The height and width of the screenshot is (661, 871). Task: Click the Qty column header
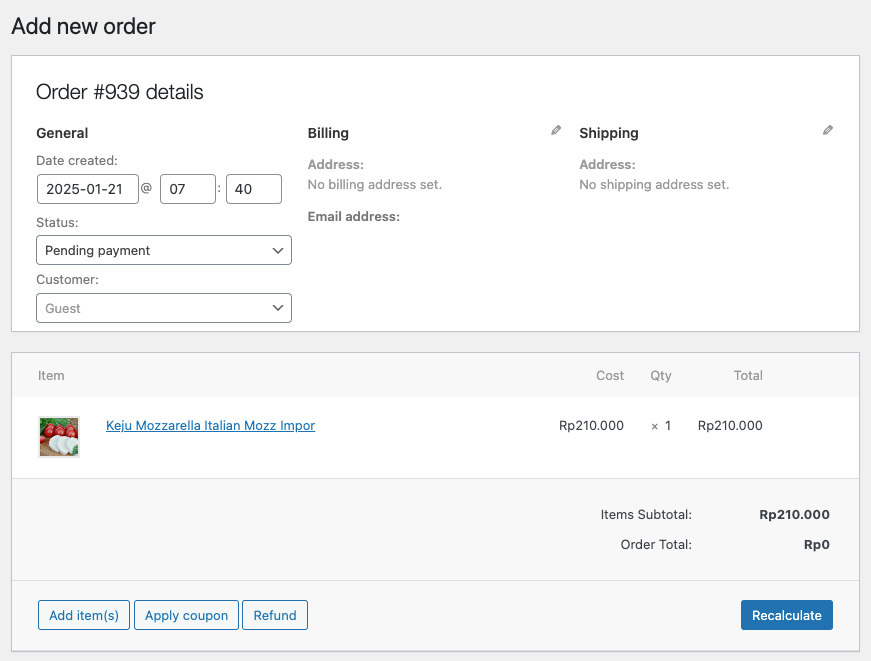pyautogui.click(x=660, y=376)
